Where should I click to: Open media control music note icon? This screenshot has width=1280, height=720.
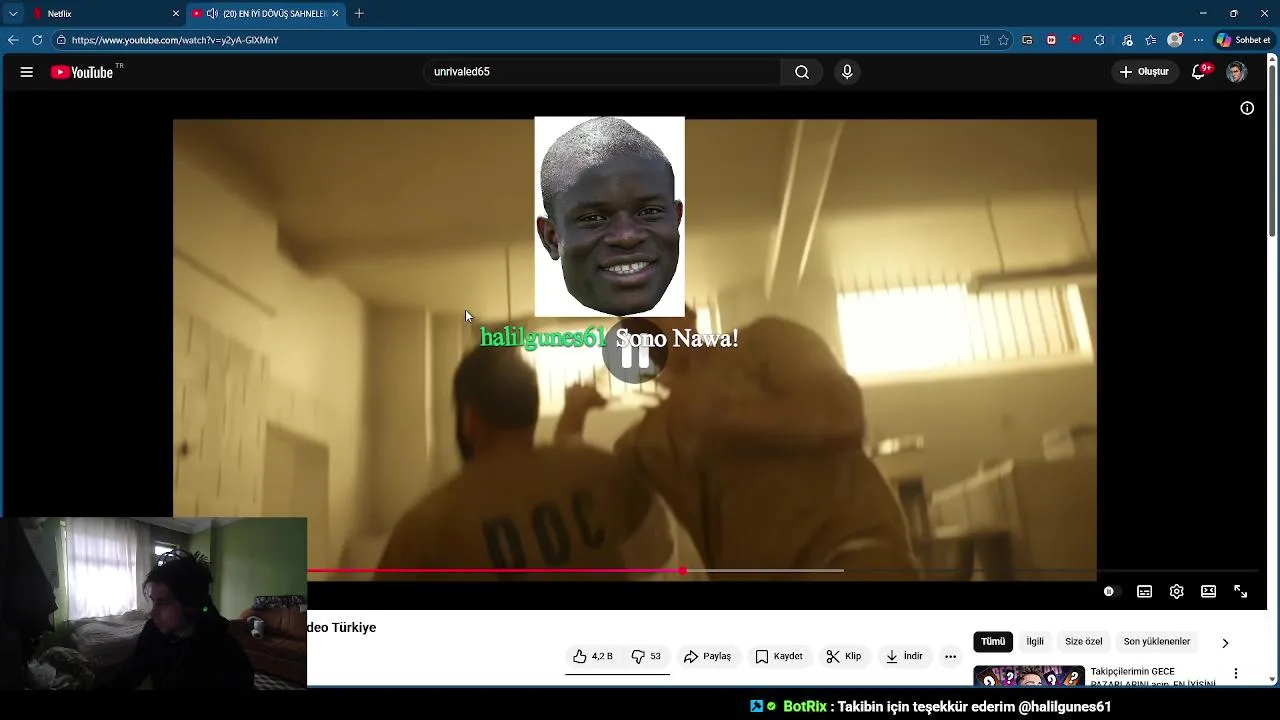[1127, 40]
